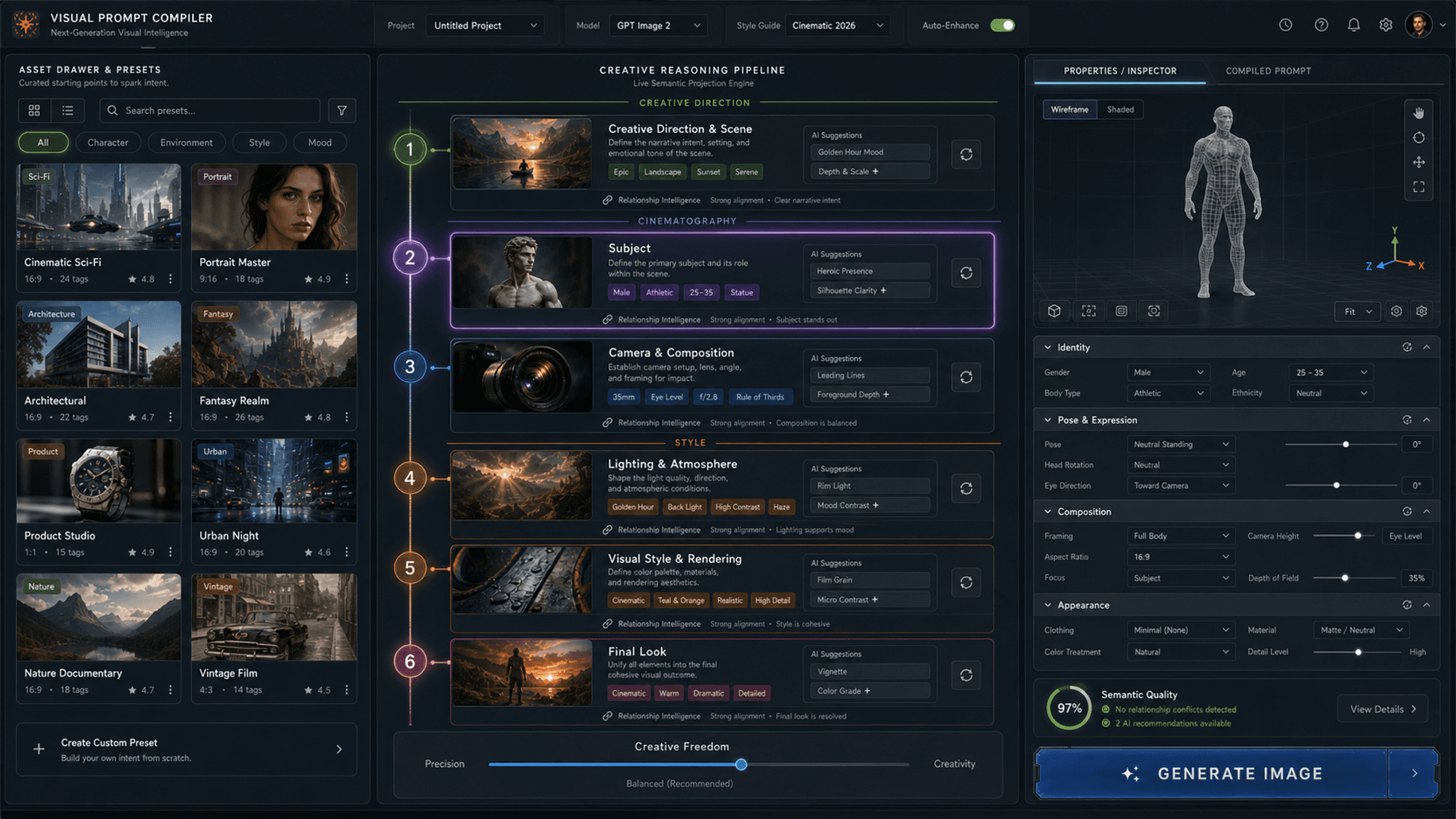Reset the Pose & Expression section

click(1407, 420)
